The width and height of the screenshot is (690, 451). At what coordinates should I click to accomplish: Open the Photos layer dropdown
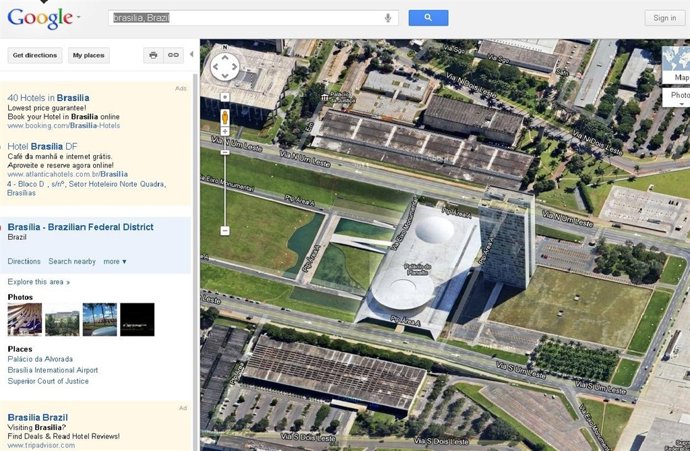tap(676, 97)
